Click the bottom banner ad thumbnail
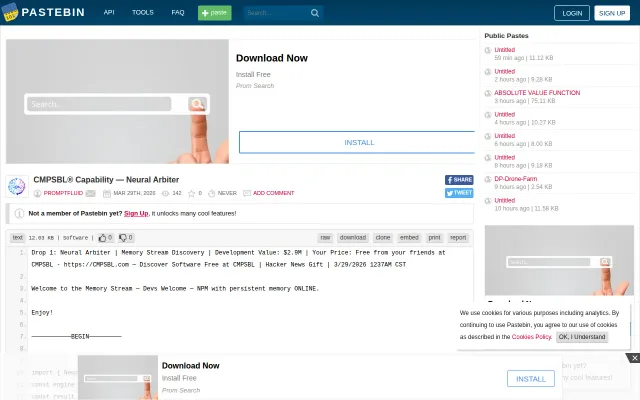The width and height of the screenshot is (640, 400). pos(118,377)
